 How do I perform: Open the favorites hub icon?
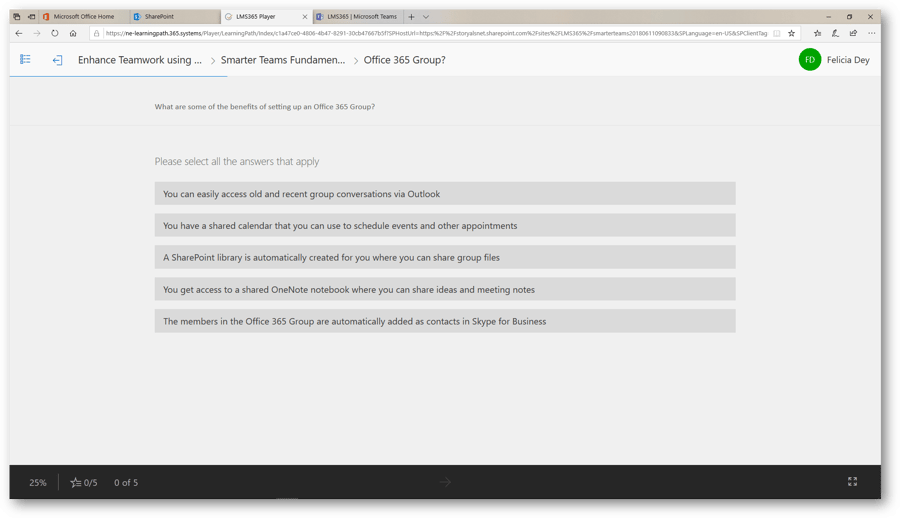(x=817, y=33)
